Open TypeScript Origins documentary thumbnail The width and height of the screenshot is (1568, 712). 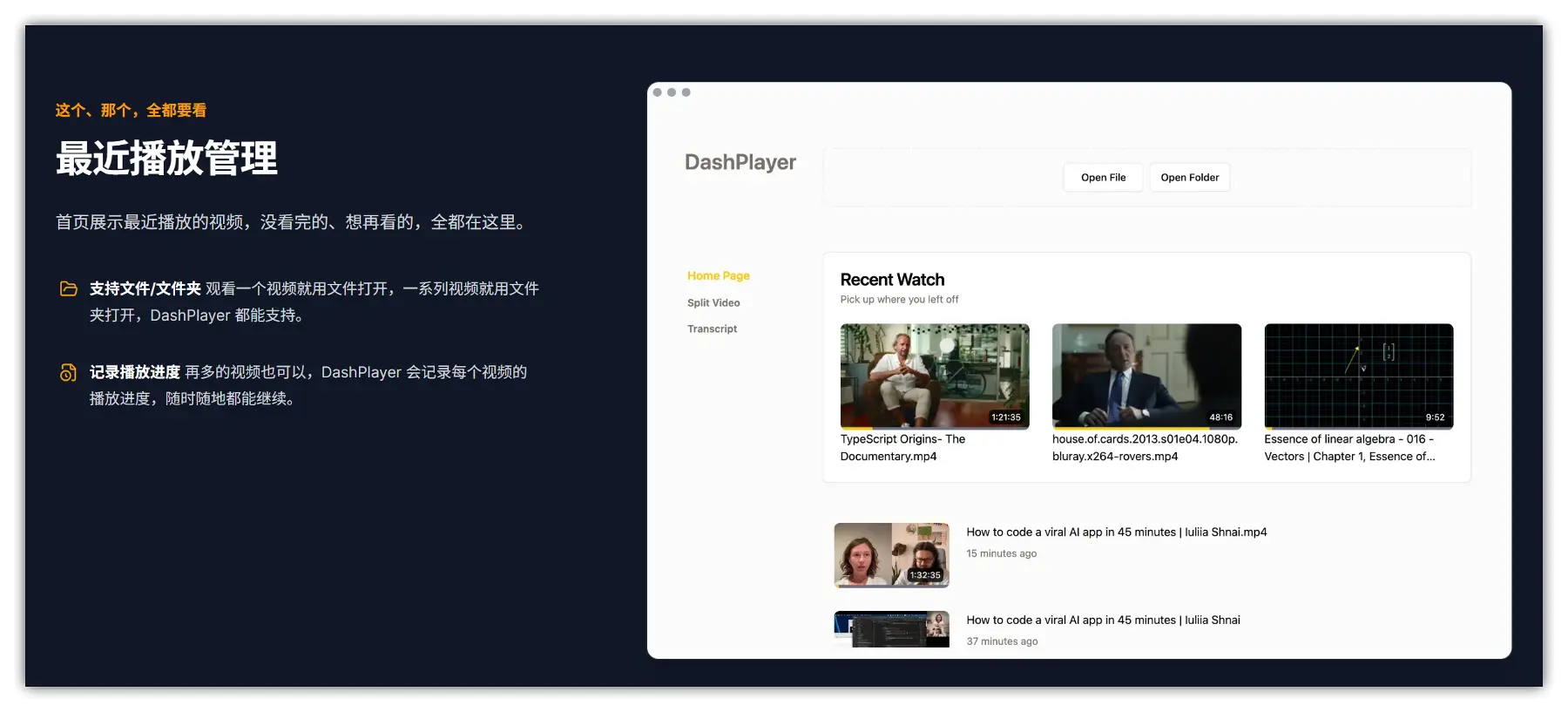pos(935,376)
